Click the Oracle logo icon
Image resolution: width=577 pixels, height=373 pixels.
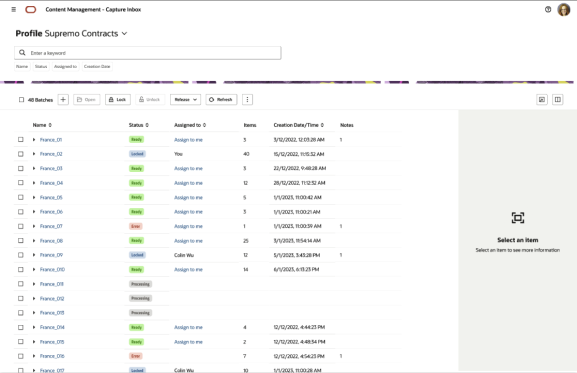click(x=31, y=10)
